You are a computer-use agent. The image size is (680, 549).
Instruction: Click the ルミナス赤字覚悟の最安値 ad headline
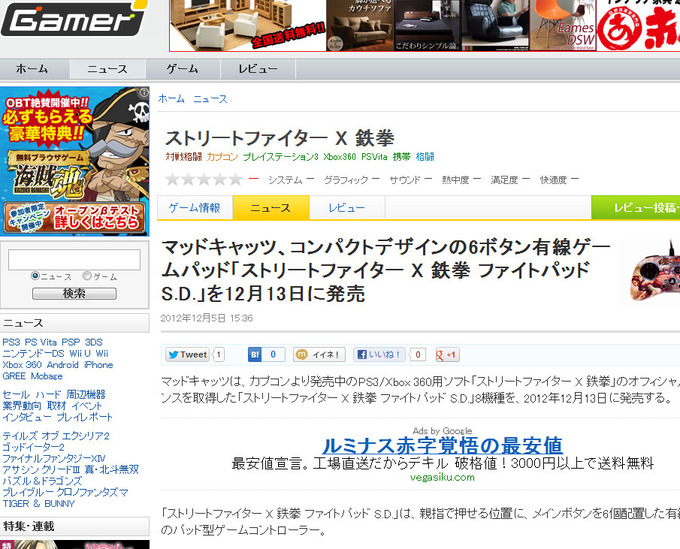tap(442, 446)
